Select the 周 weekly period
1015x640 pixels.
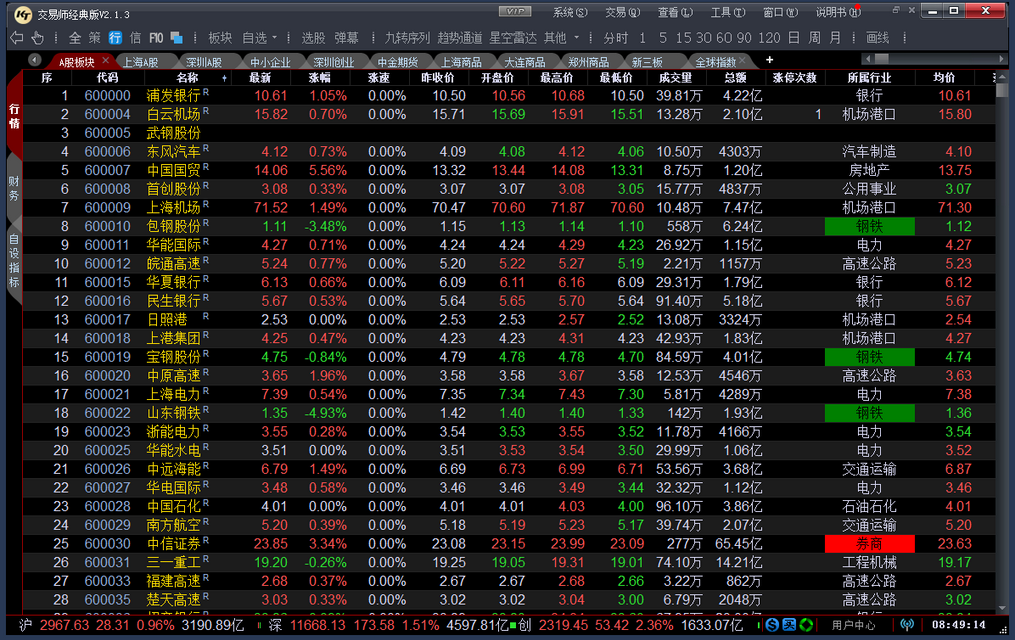pyautogui.click(x=814, y=38)
